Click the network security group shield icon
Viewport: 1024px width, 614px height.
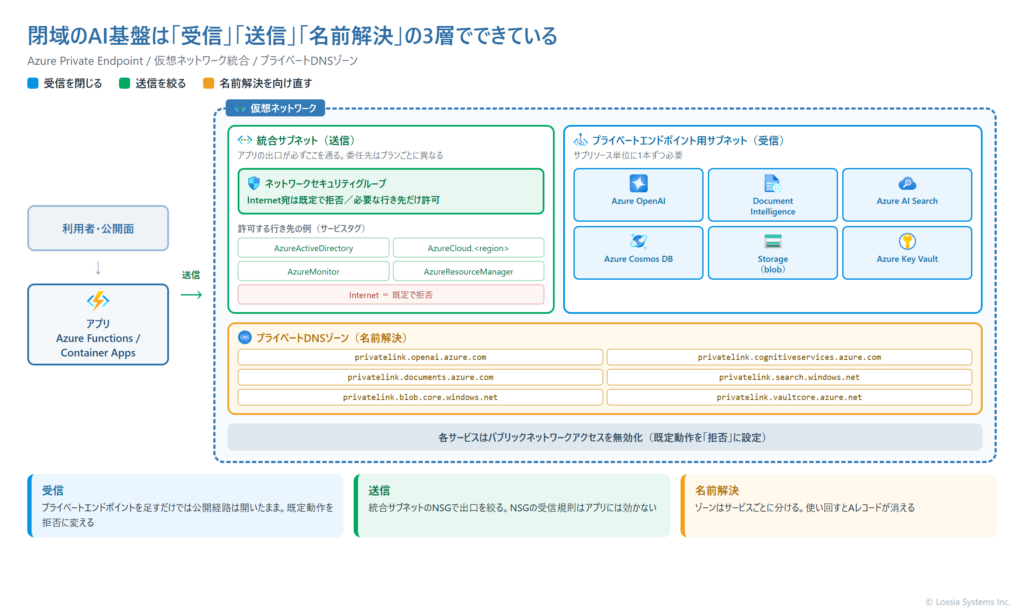tap(254, 184)
